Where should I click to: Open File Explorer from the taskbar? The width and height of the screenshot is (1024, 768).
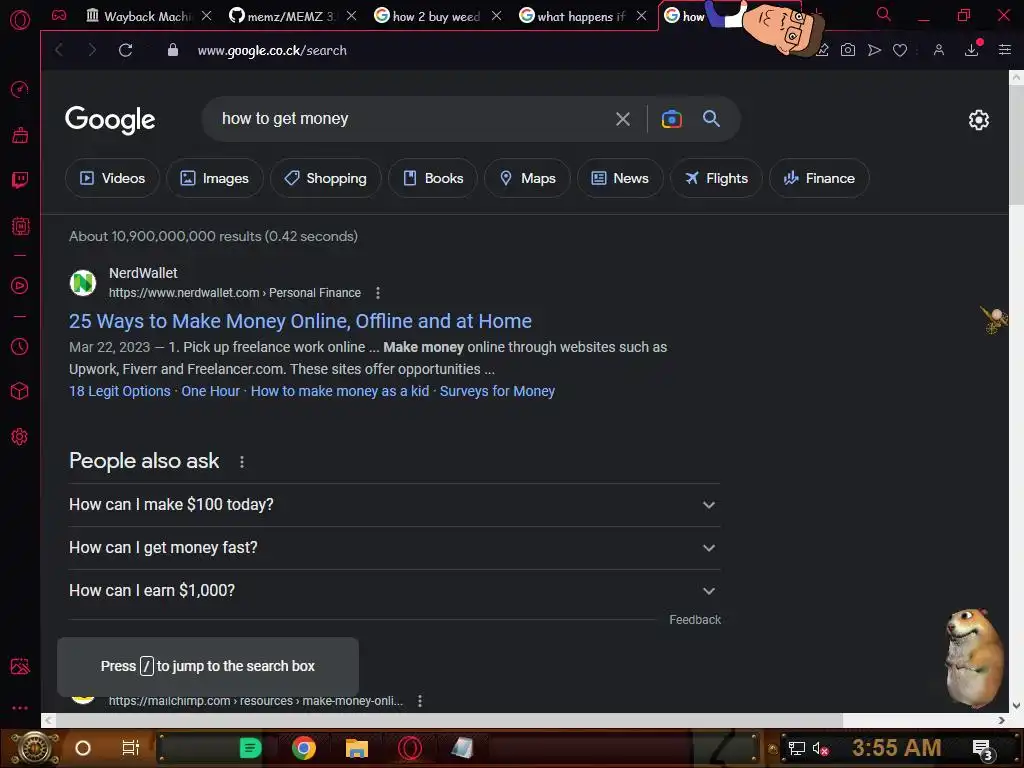pyautogui.click(x=357, y=748)
